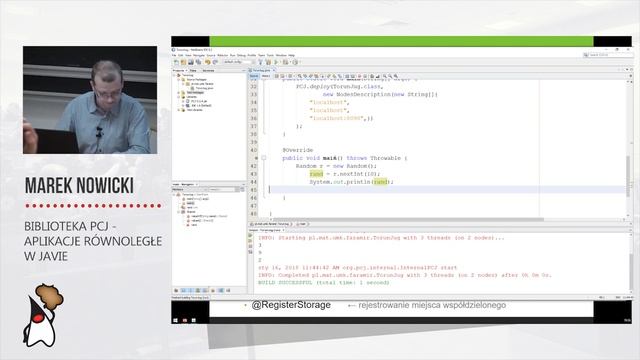Open the Debug menu
Image resolution: width=640 pixels, height=360 pixels.
point(241,55)
